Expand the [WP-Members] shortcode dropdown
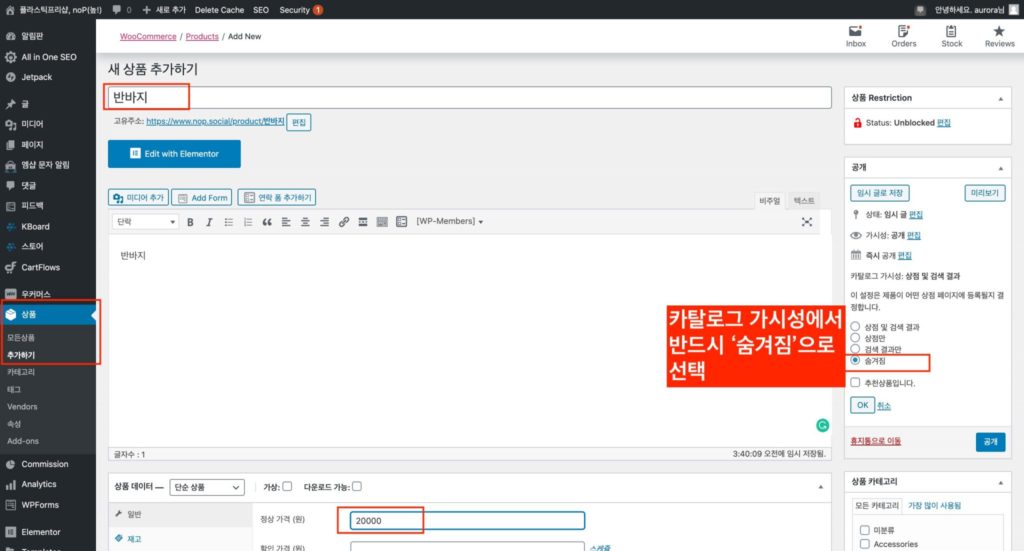Viewport: 1024px width, 551px height. (x=450, y=222)
